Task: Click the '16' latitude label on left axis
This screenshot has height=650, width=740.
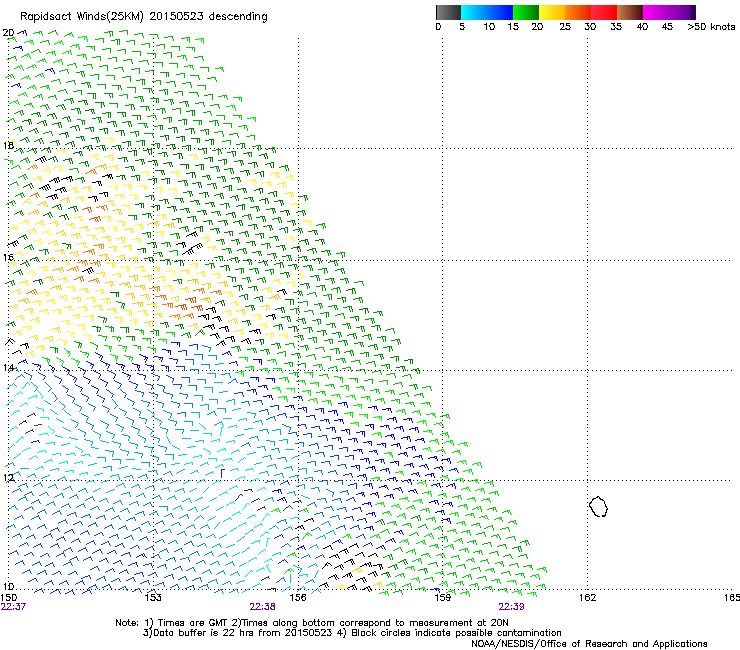Action: (x=8, y=257)
